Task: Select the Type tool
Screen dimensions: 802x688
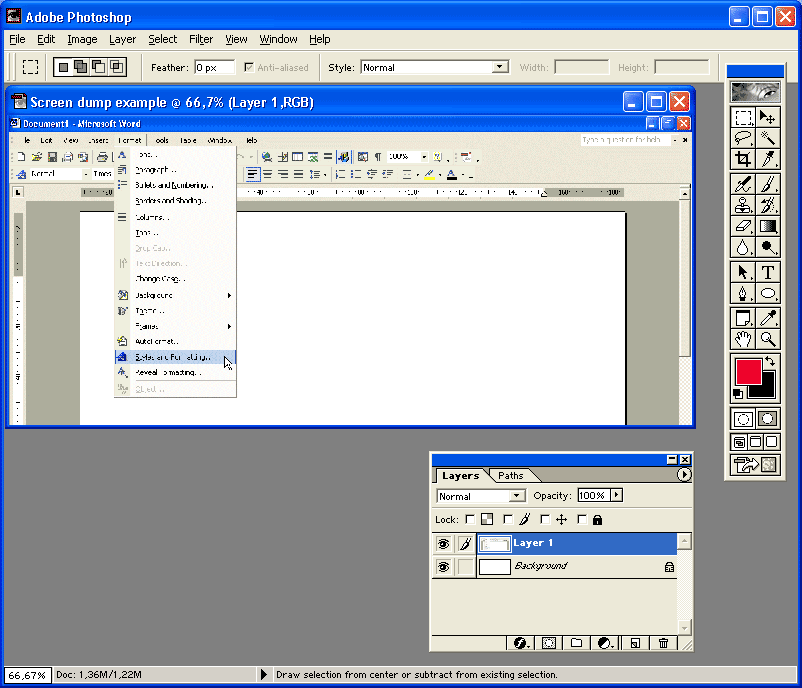Action: (x=767, y=272)
